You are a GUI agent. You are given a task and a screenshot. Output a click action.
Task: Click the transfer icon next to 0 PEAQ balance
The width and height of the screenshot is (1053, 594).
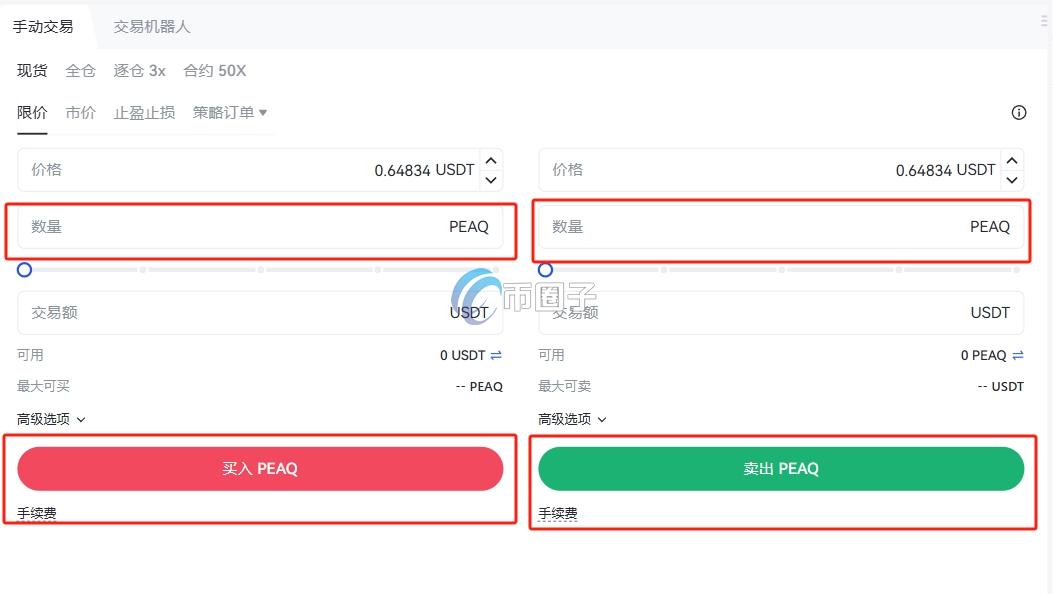point(1017,355)
